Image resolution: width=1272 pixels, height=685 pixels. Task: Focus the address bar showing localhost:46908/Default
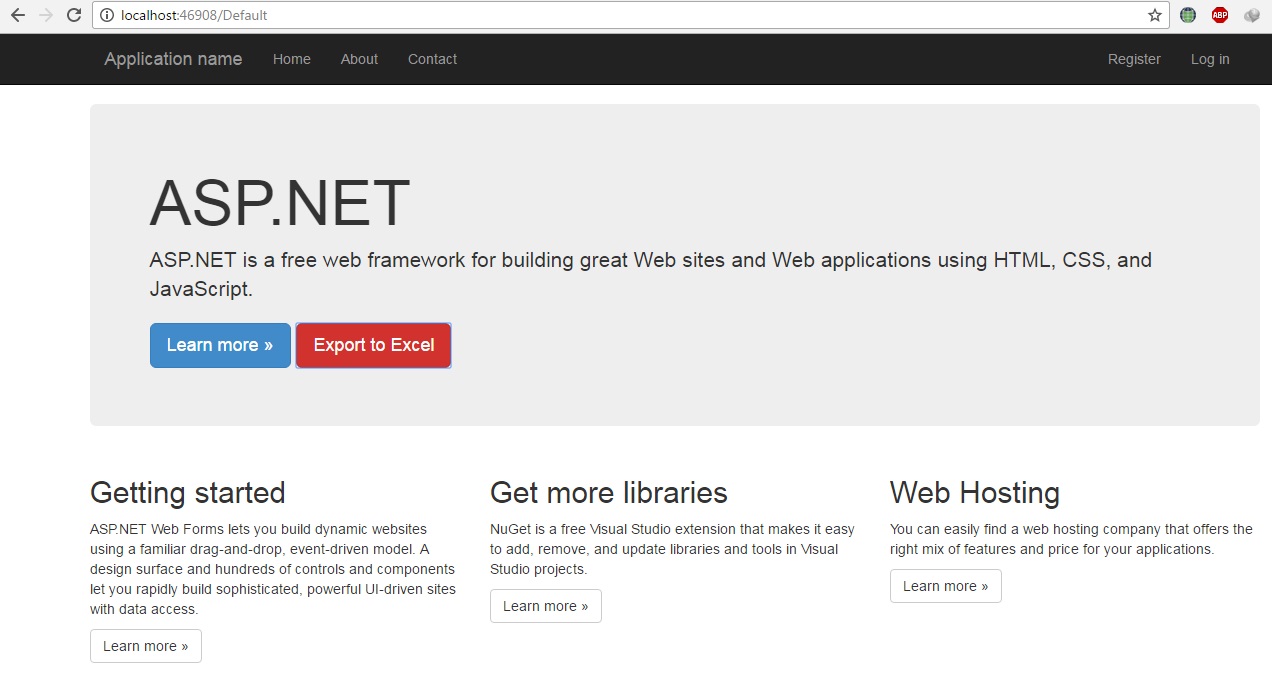(x=630, y=15)
